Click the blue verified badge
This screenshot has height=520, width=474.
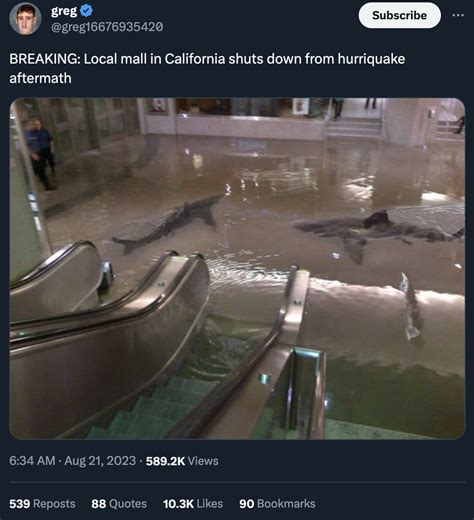pyautogui.click(x=86, y=11)
